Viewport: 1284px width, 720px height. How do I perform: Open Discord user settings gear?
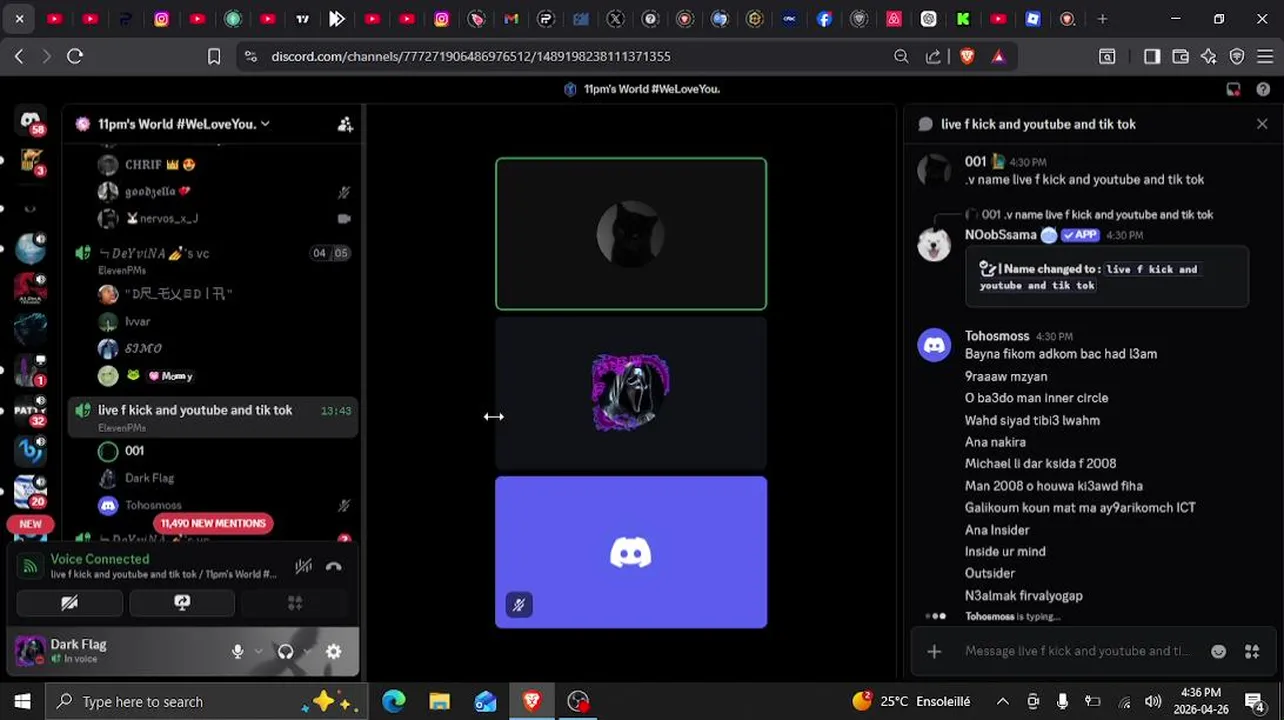click(x=334, y=651)
